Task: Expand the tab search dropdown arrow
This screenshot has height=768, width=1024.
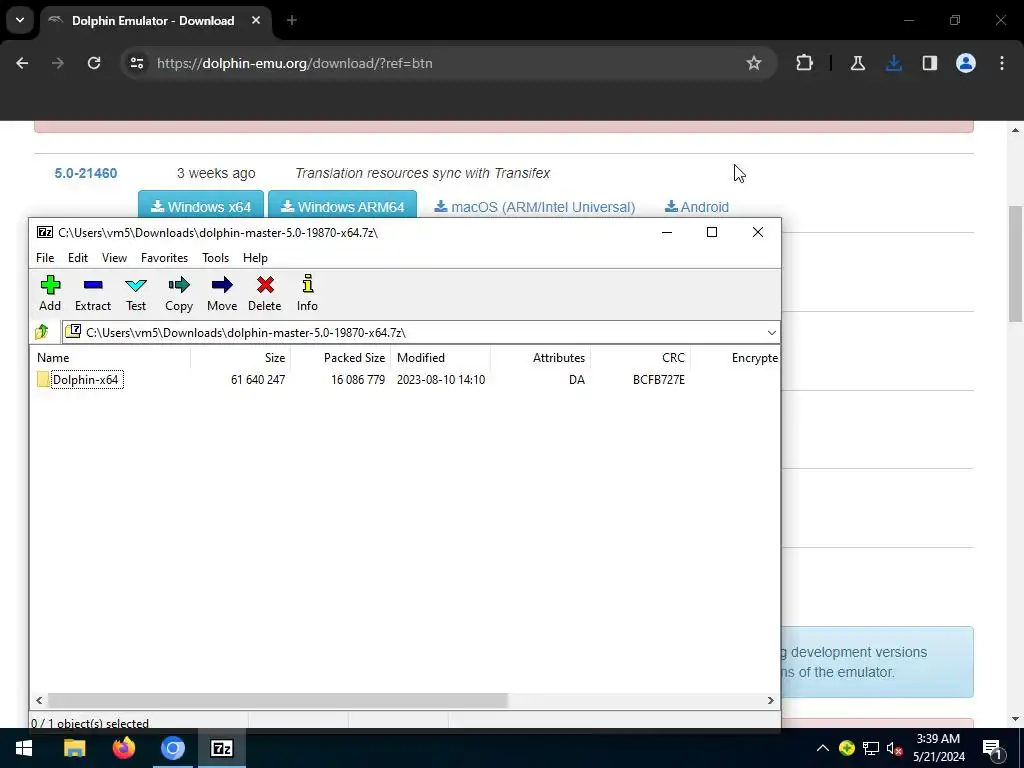Action: [x=20, y=20]
